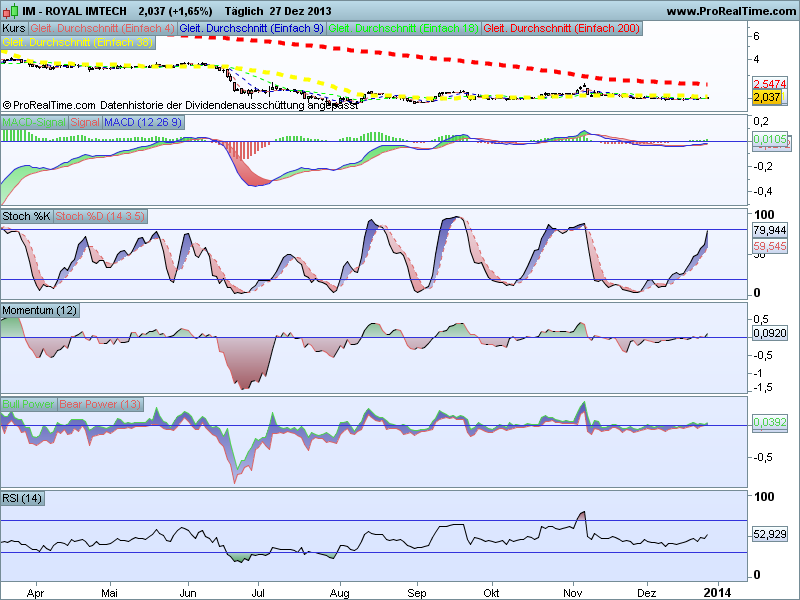Click the 0,0920 momentum value box
Screen dimensions: 800x600
pos(770,334)
